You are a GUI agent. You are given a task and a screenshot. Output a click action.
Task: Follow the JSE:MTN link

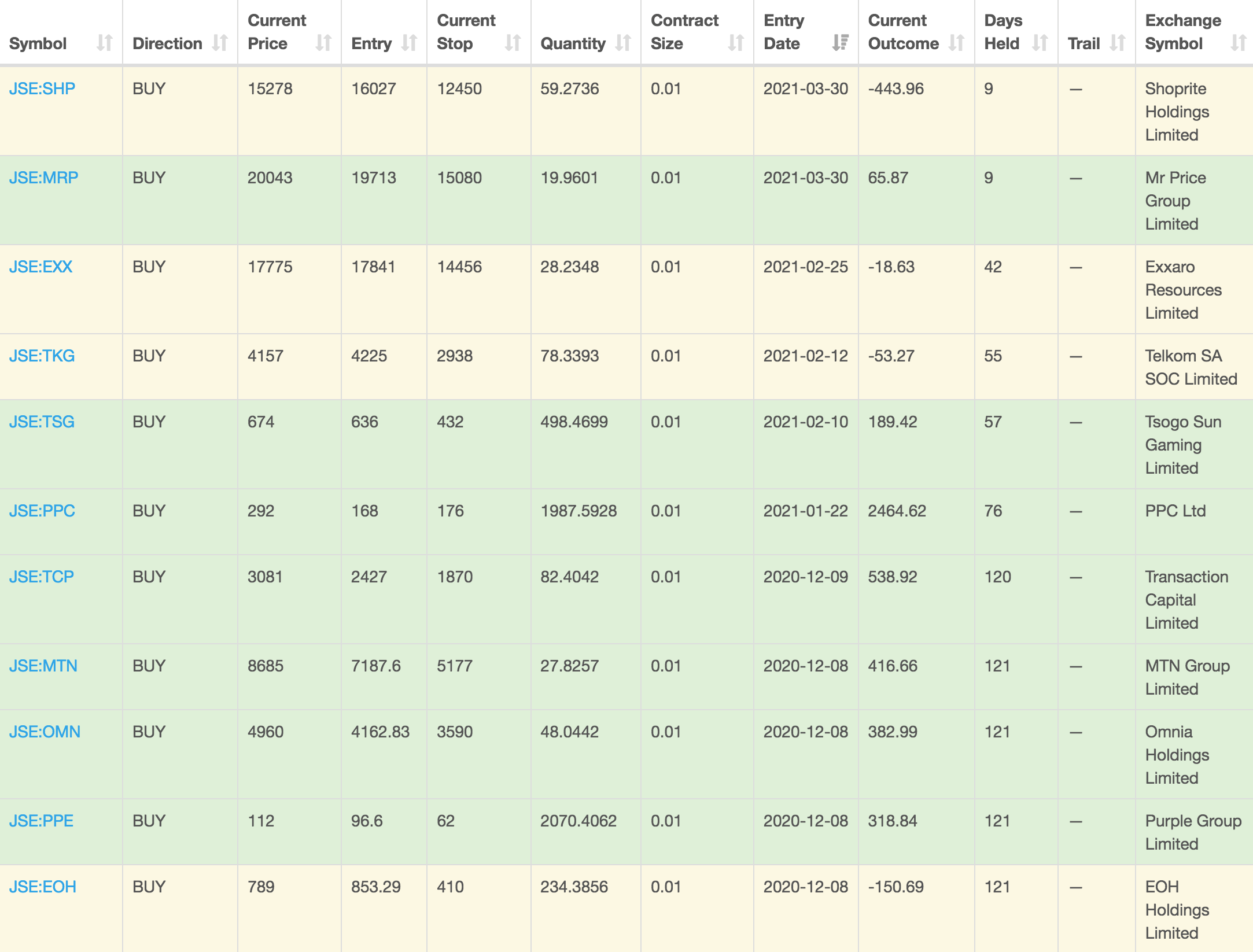pyautogui.click(x=43, y=666)
